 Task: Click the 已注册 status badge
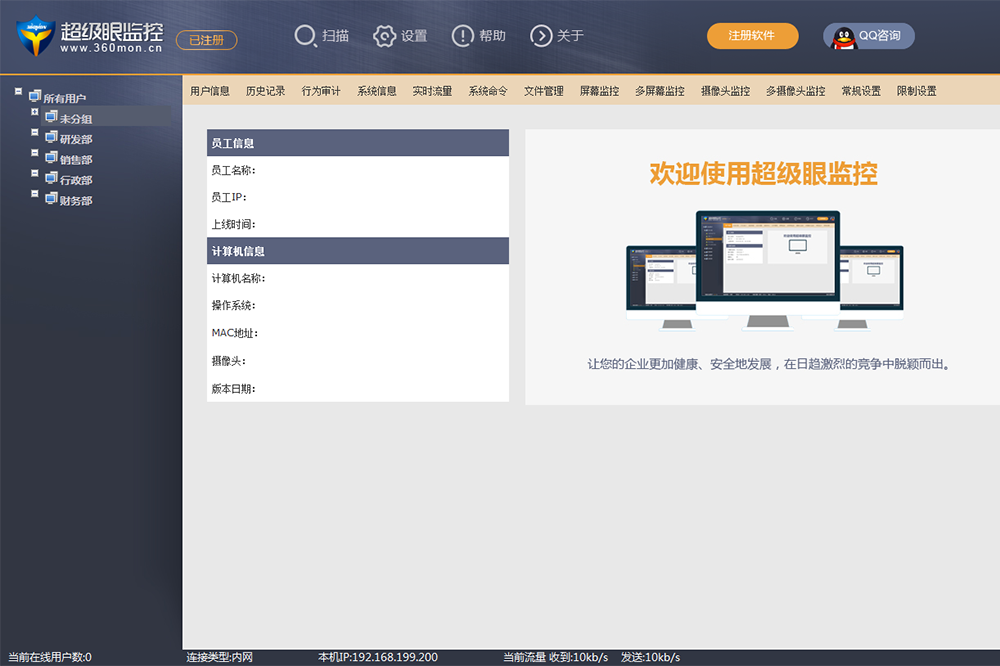point(207,40)
